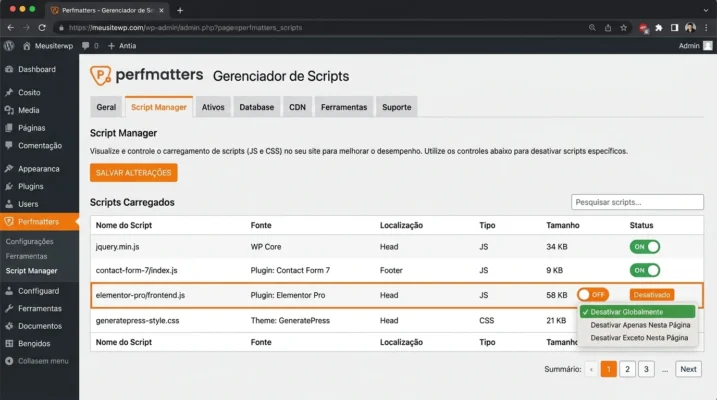Viewport: 717px width, 400px height.
Task: Open Meusitewp home in admin bar
Action: coord(48,46)
